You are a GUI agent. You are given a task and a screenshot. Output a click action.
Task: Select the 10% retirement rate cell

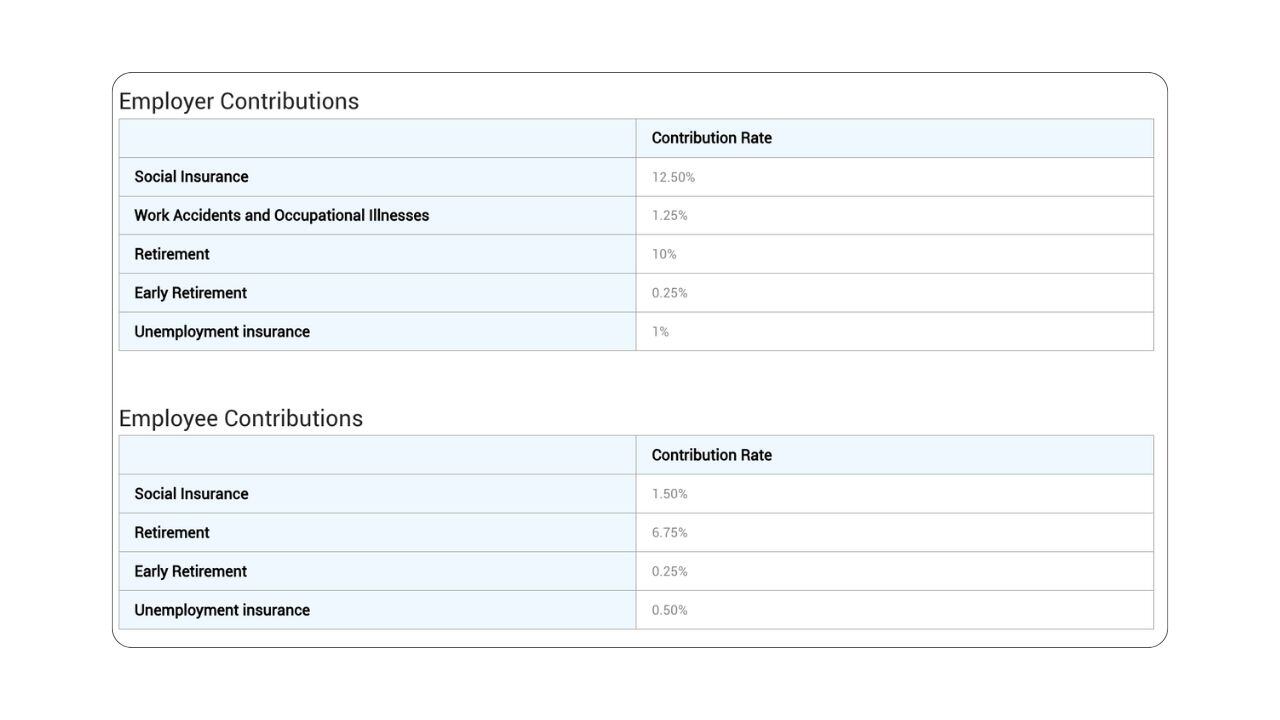tap(664, 254)
